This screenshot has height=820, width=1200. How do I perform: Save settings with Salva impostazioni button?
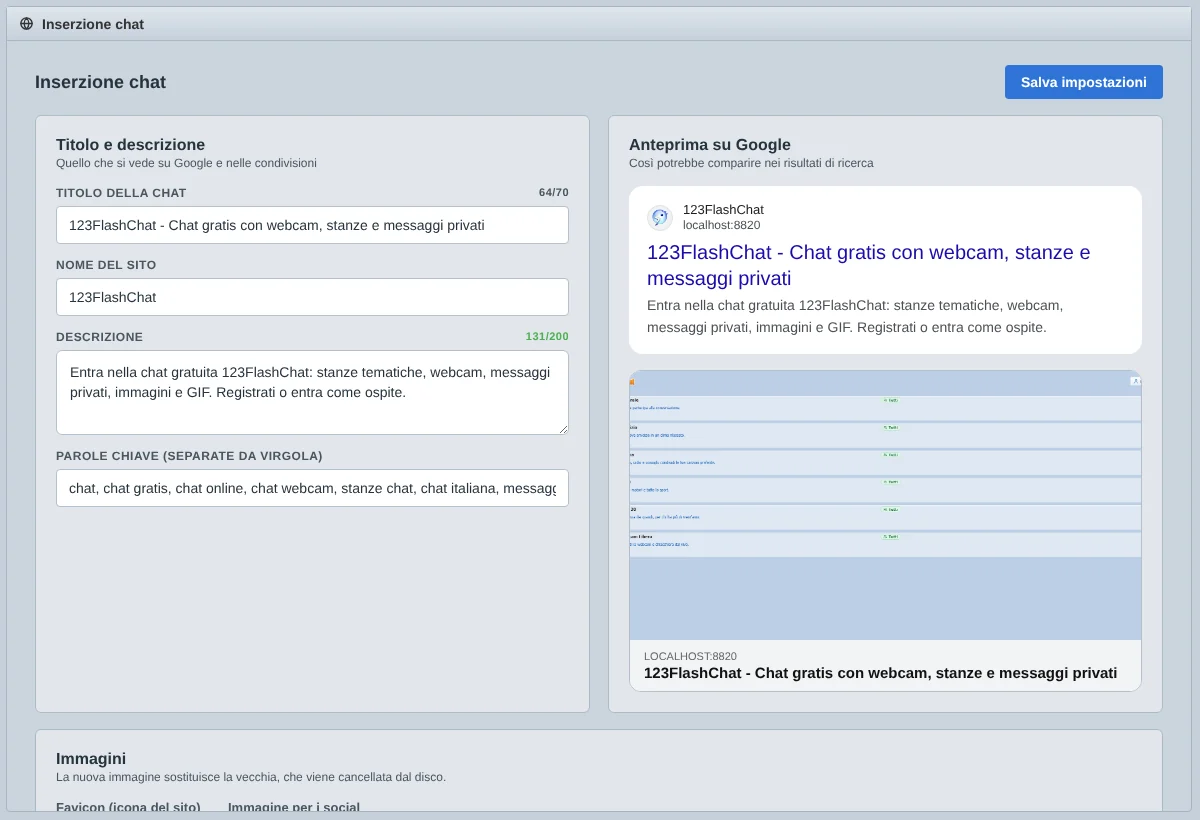coord(1084,82)
